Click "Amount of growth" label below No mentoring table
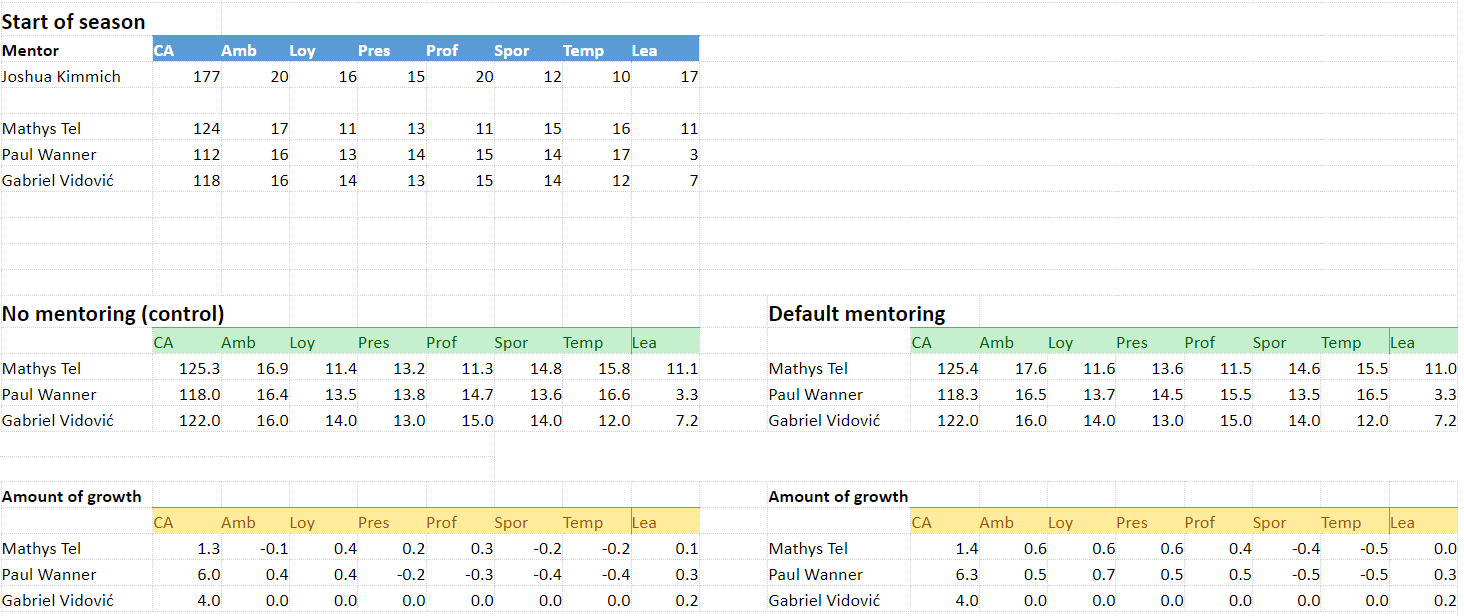The image size is (1464, 616). (72, 497)
